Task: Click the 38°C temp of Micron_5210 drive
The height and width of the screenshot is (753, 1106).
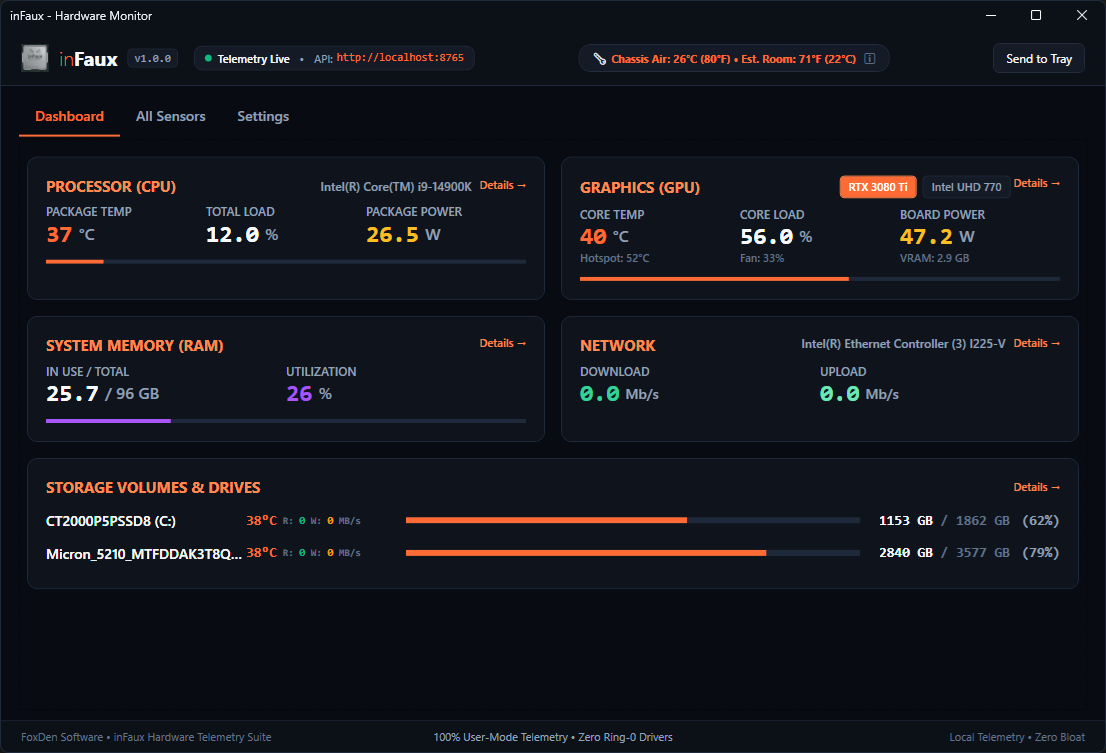Action: tap(261, 553)
